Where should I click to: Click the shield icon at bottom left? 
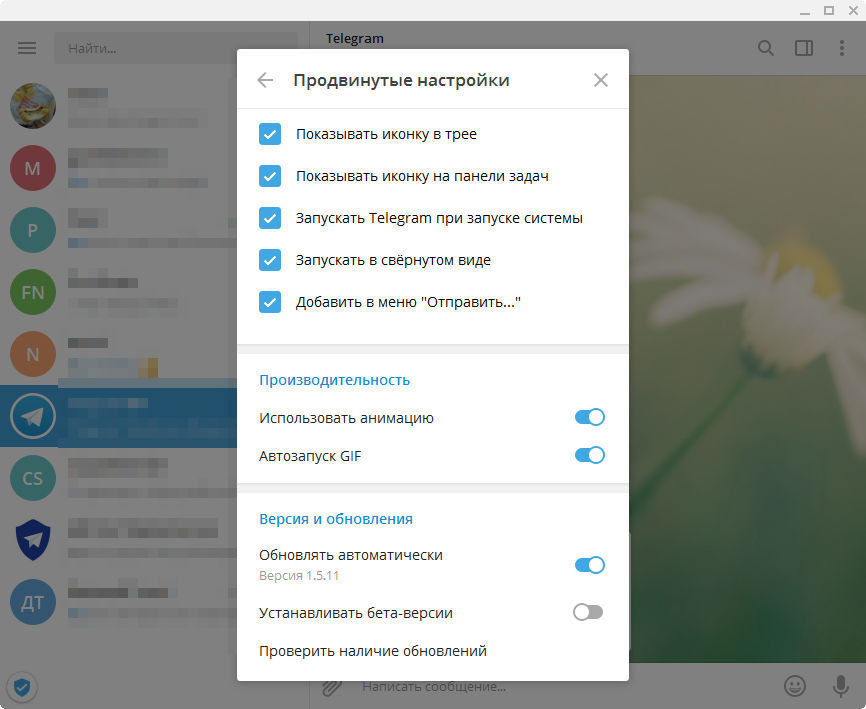[22, 687]
